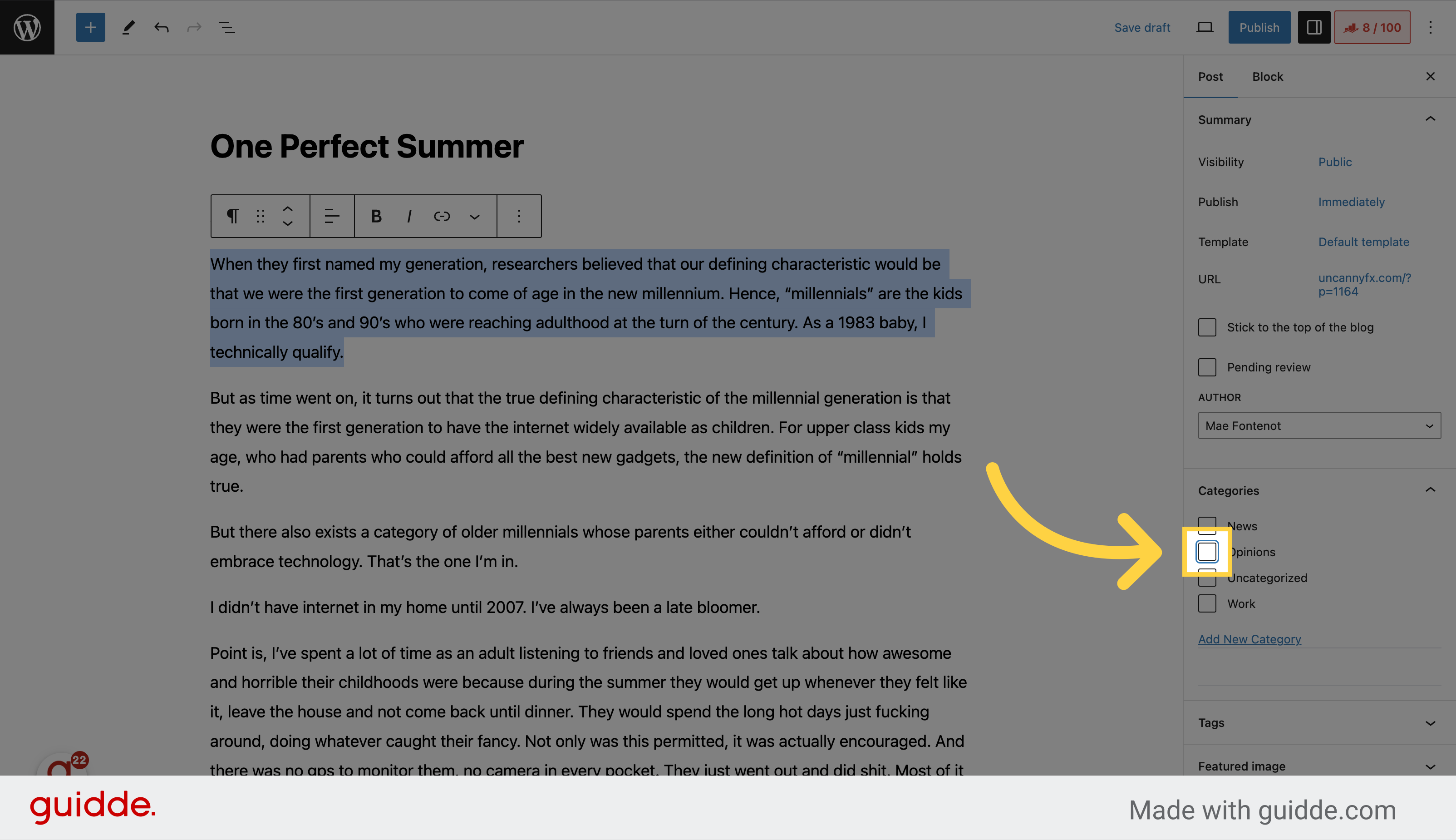Click the undo icon in toolbar
The image size is (1456, 840).
[x=161, y=27]
